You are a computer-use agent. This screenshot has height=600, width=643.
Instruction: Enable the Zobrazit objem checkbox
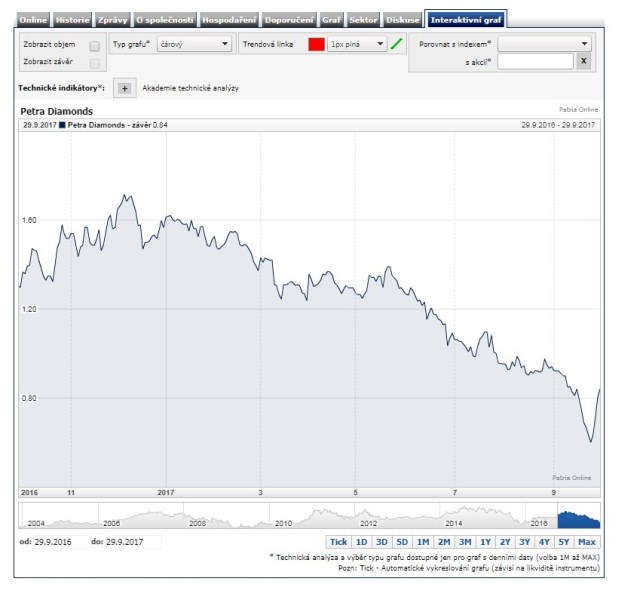(95, 46)
